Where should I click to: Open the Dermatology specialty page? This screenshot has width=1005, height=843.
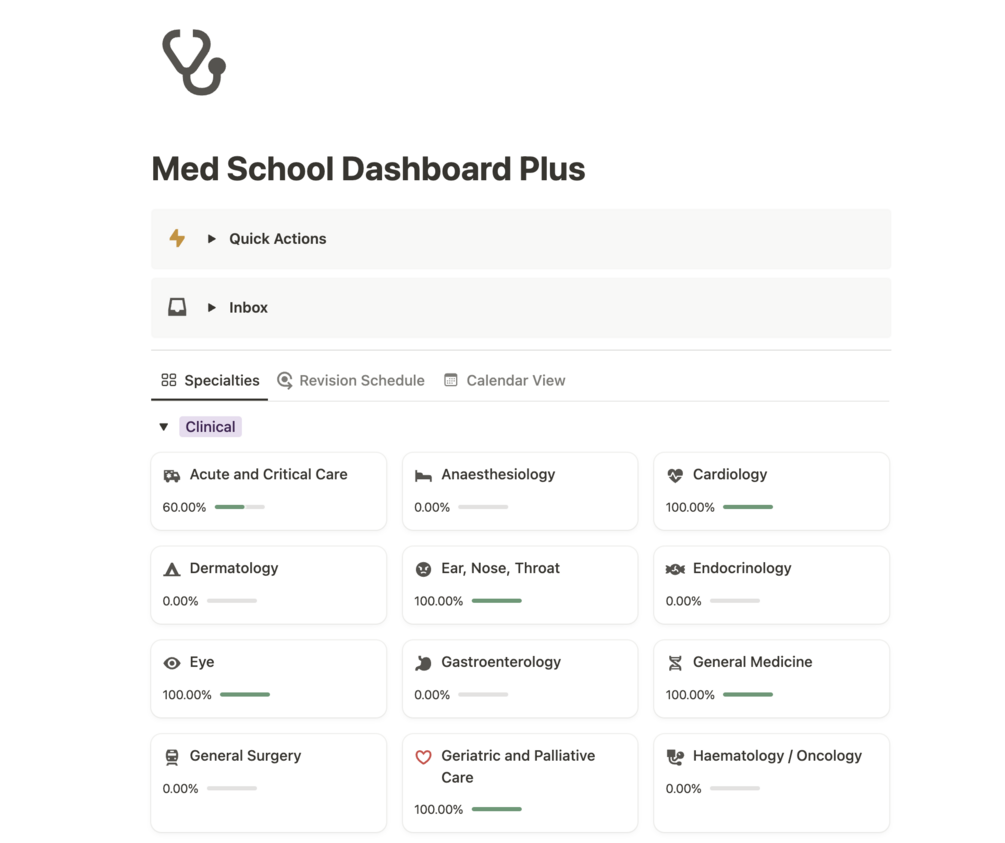coord(234,568)
